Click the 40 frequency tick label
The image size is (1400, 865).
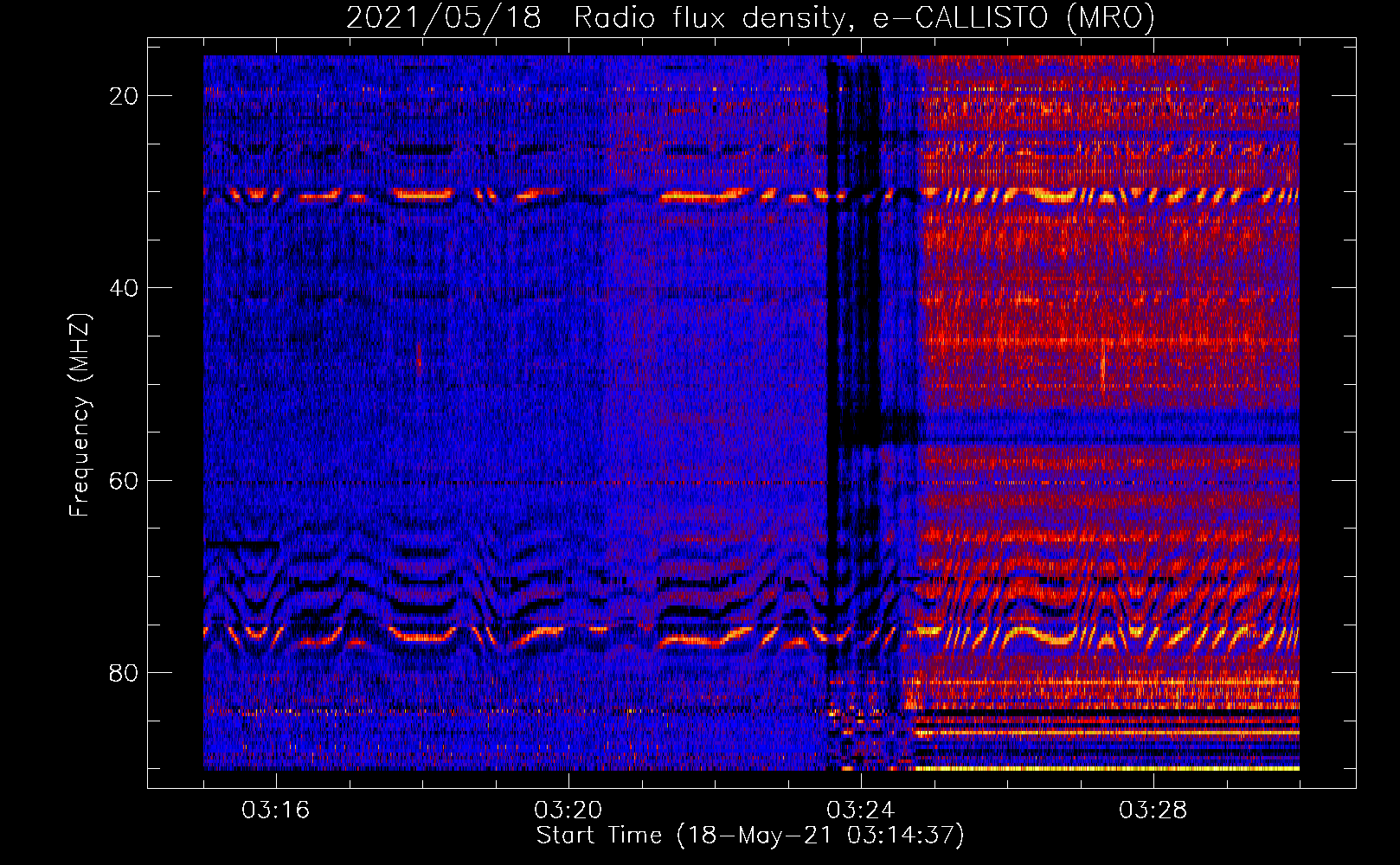tap(124, 288)
